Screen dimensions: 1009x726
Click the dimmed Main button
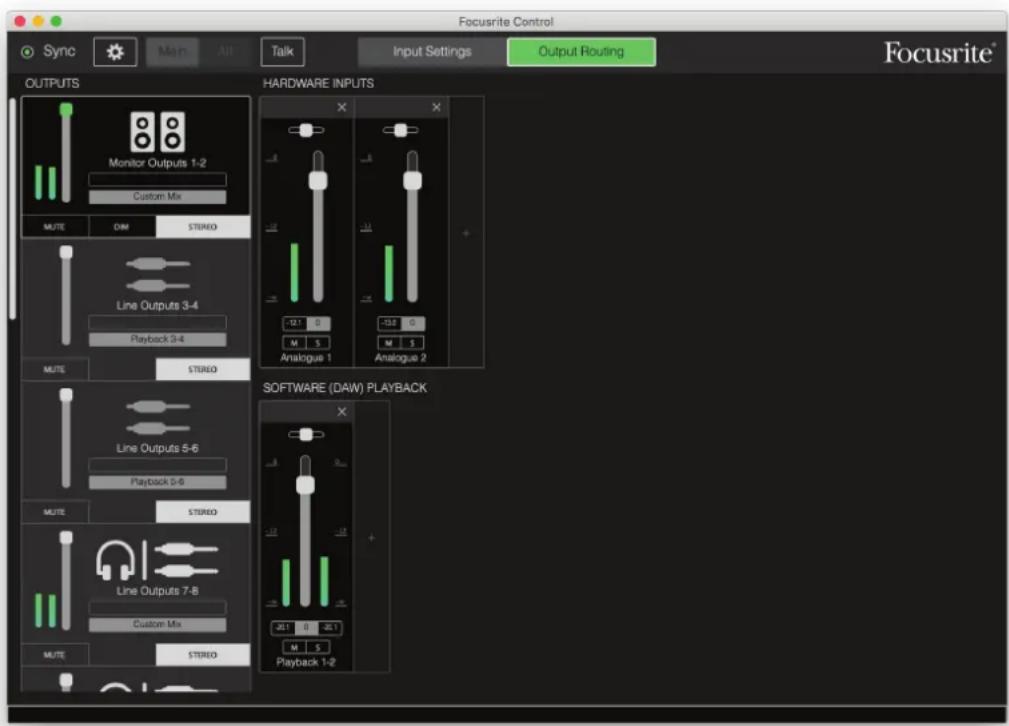(172, 51)
